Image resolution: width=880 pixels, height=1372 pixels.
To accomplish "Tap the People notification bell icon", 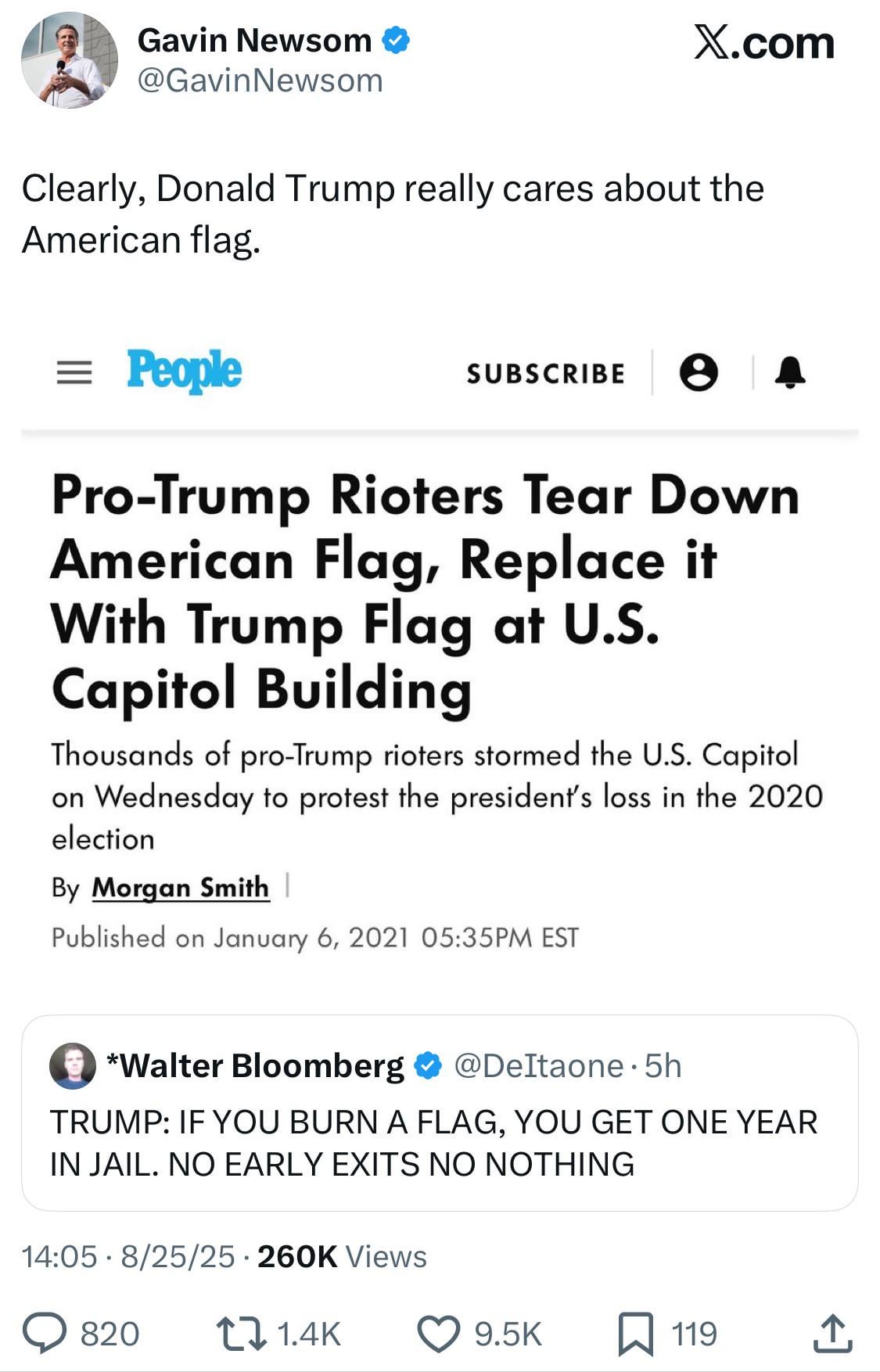I will click(x=790, y=372).
